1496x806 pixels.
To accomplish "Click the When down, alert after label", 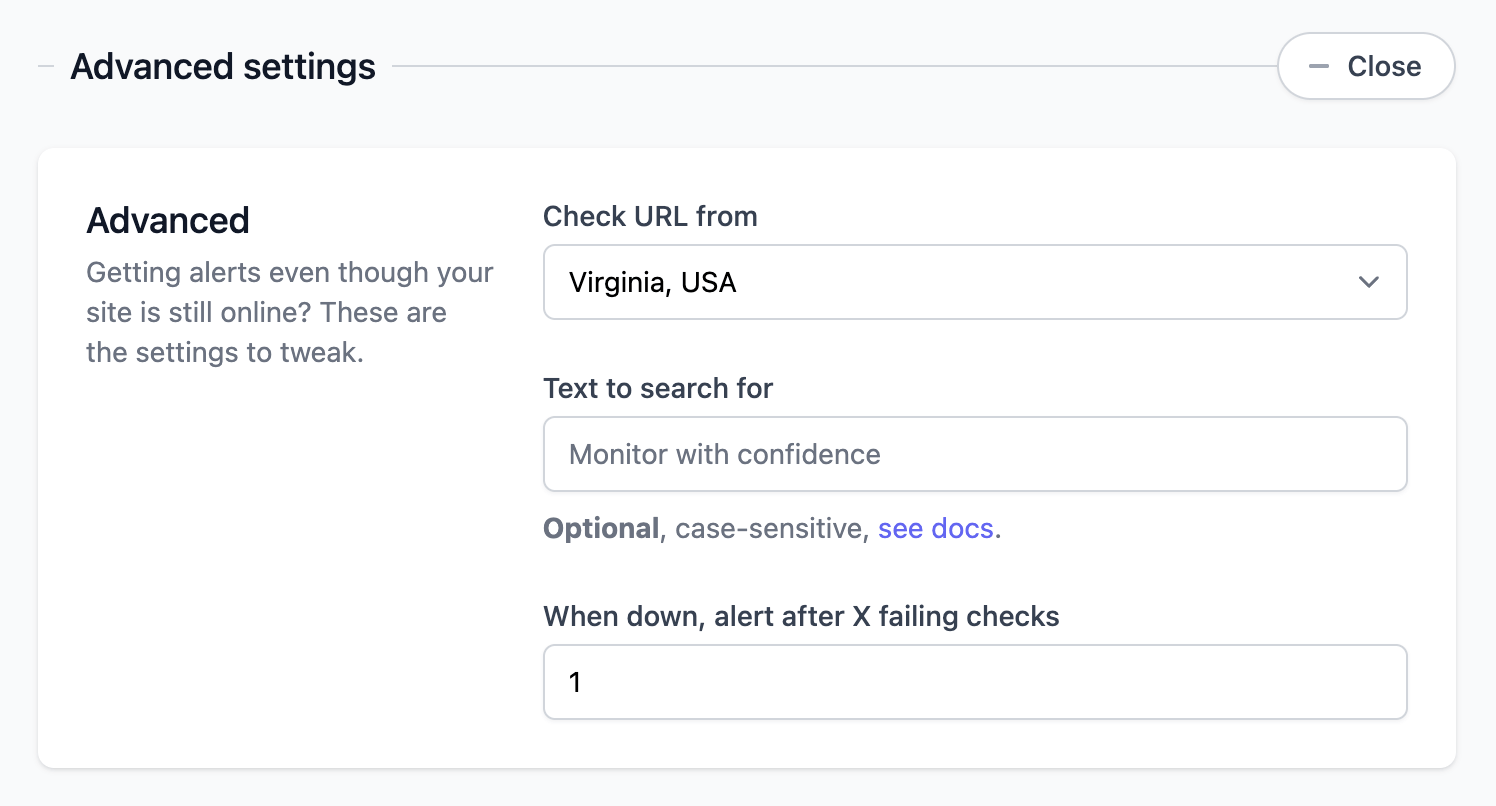I will (x=801, y=616).
